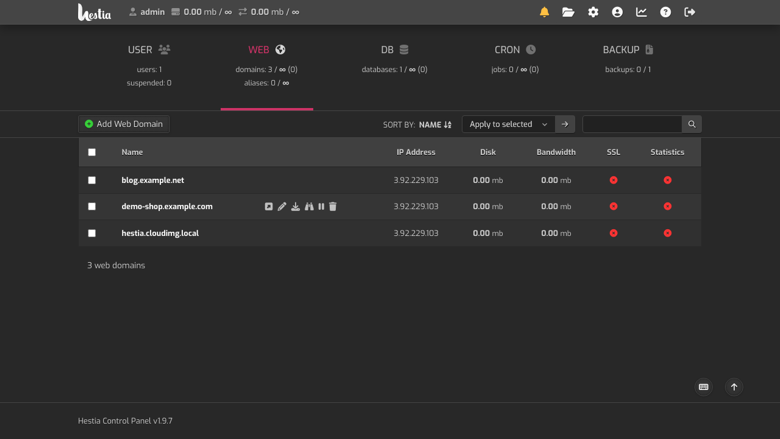Click the IP Address column header

416,152
